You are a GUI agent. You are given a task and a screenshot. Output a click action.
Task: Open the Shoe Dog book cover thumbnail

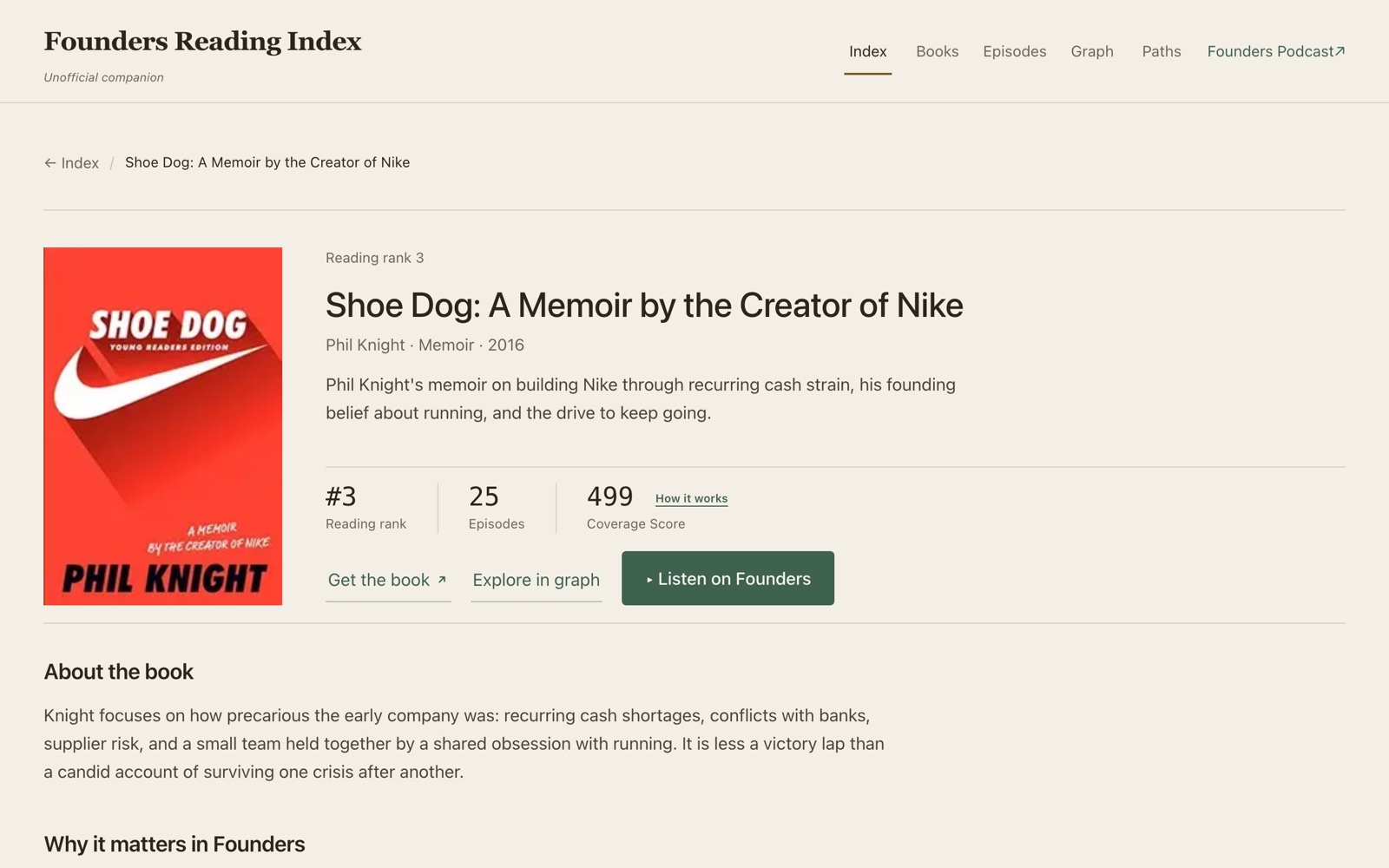click(163, 426)
